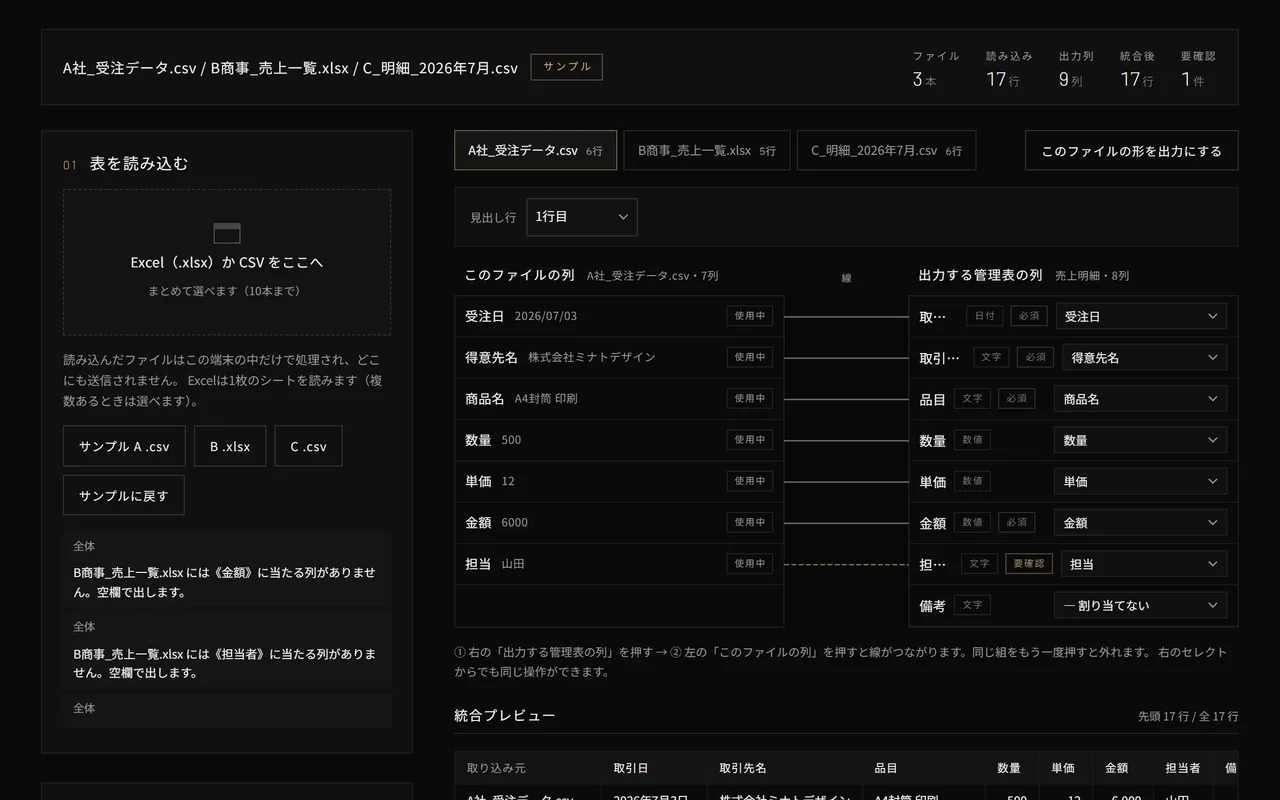Switch to the C_明細_2026年7月.csv tab
Image resolution: width=1280 pixels, height=800 pixels.
click(x=886, y=150)
